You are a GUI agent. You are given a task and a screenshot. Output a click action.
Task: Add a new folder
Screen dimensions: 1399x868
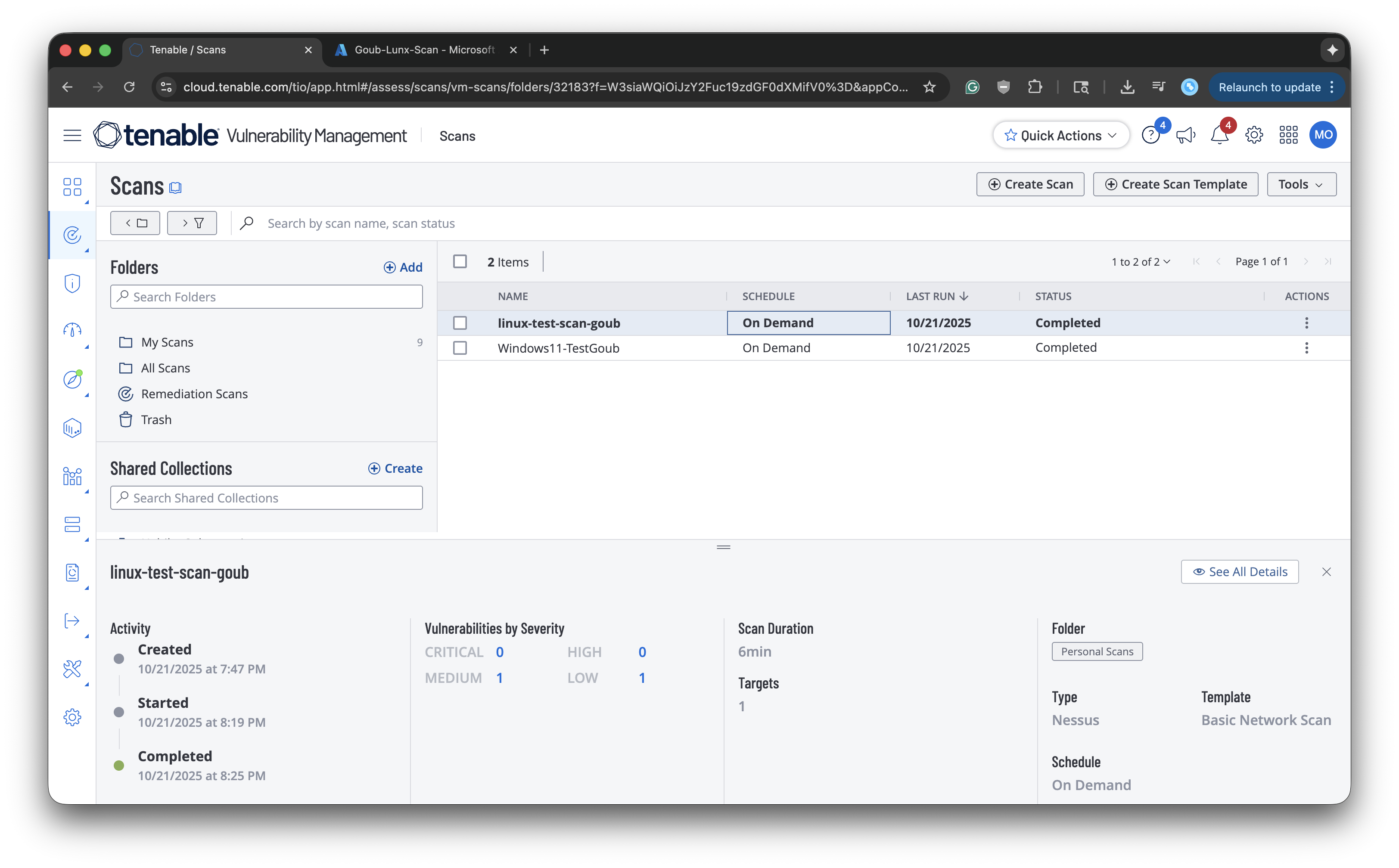403,267
